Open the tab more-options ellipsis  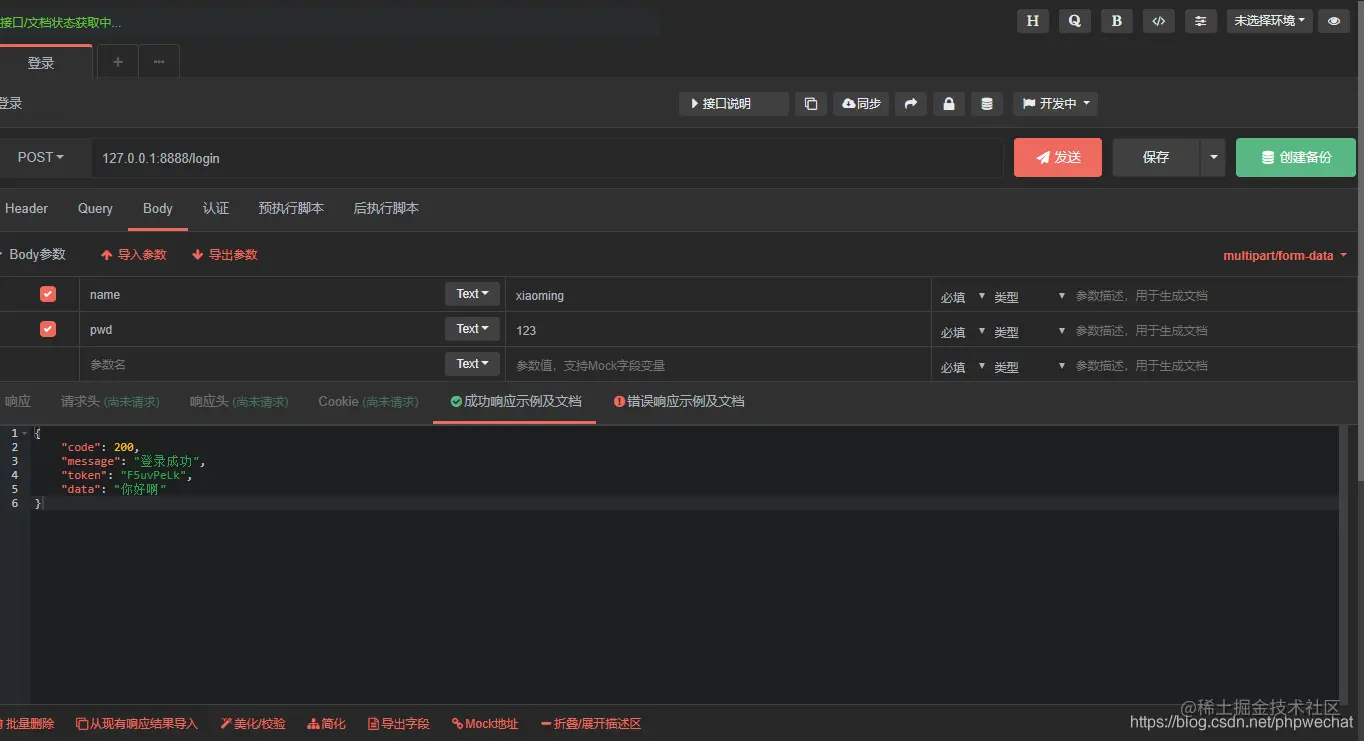(159, 62)
